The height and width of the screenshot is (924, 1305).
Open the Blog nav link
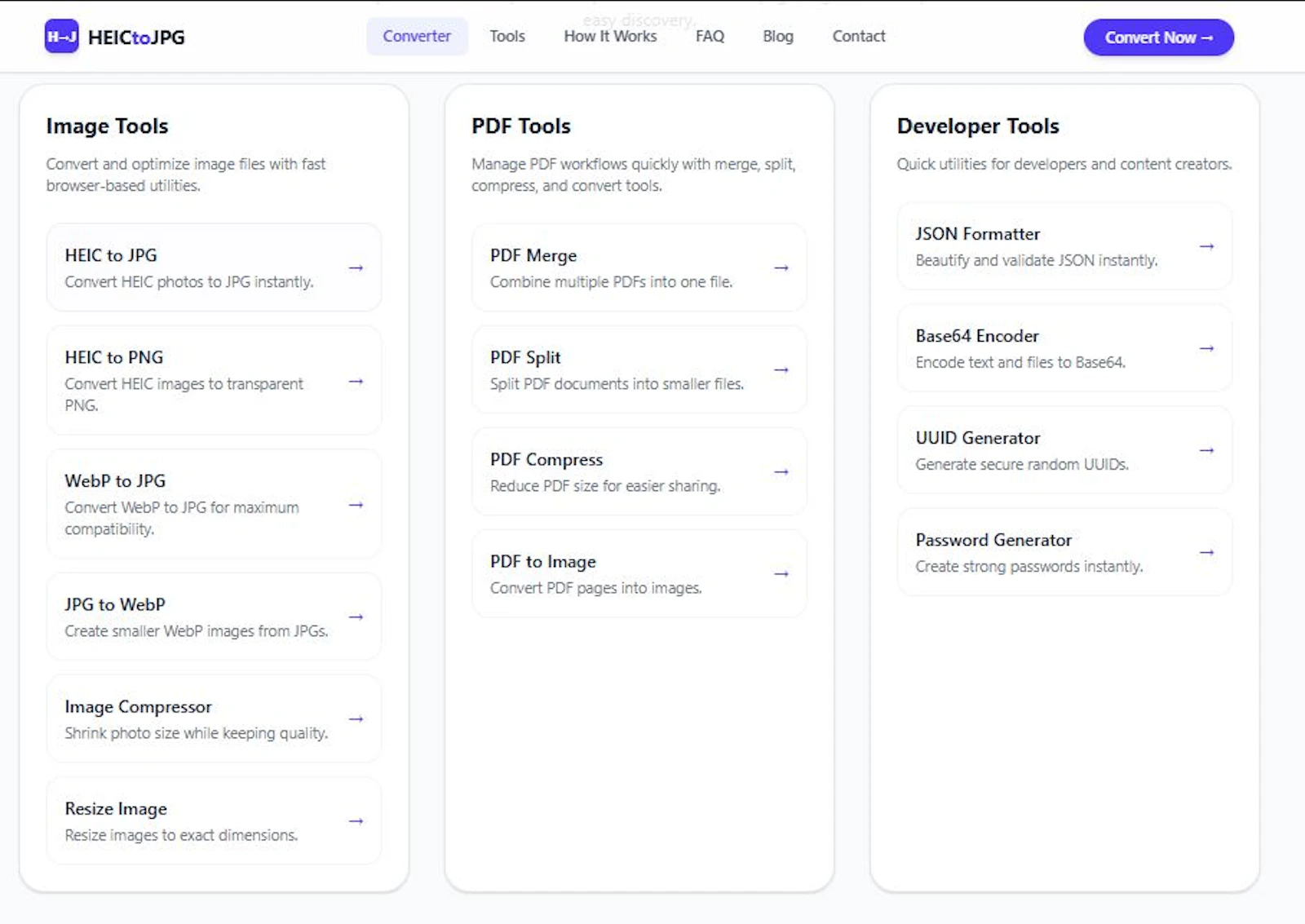click(778, 37)
